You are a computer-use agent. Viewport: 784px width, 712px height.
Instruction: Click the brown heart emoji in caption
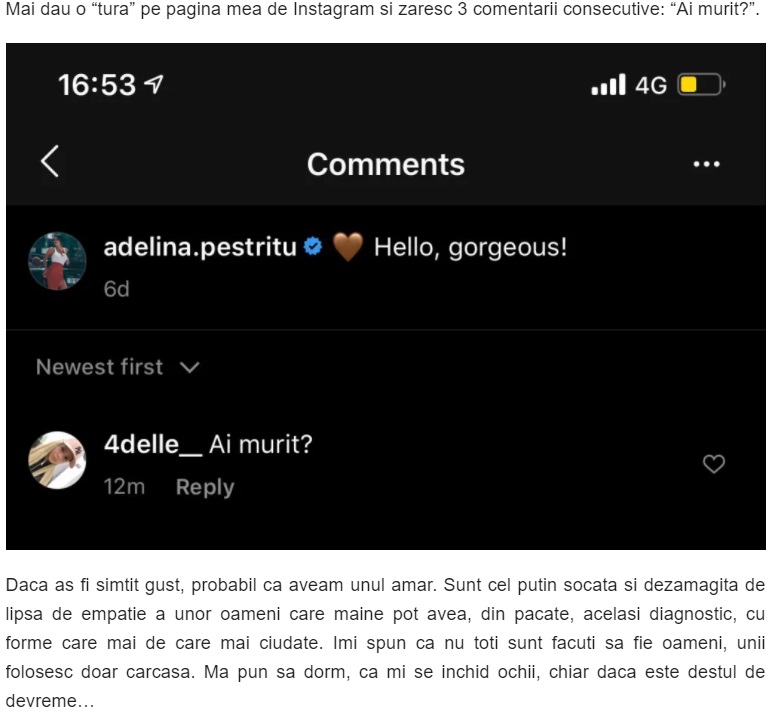[x=347, y=247]
